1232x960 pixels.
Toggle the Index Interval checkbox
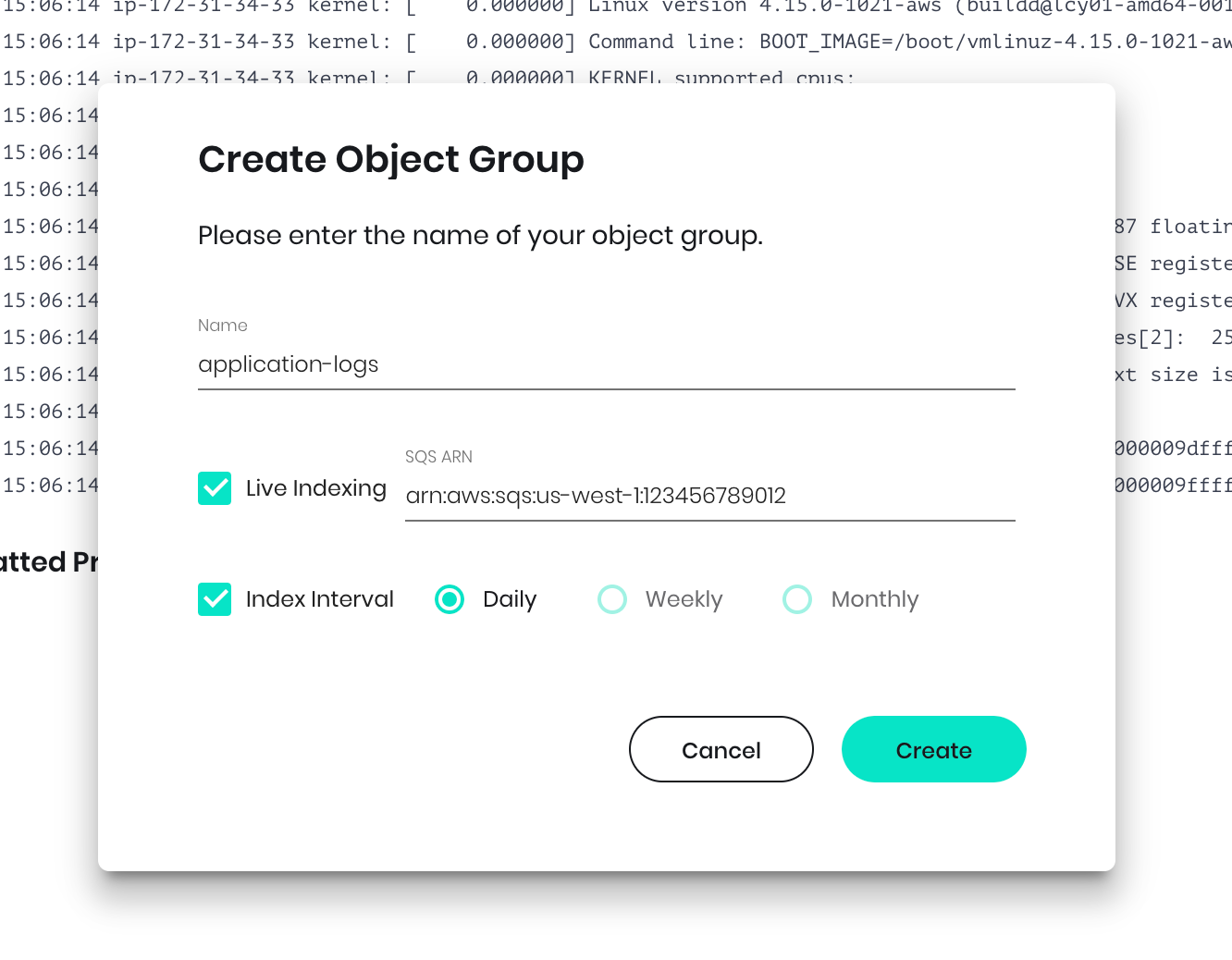215,599
